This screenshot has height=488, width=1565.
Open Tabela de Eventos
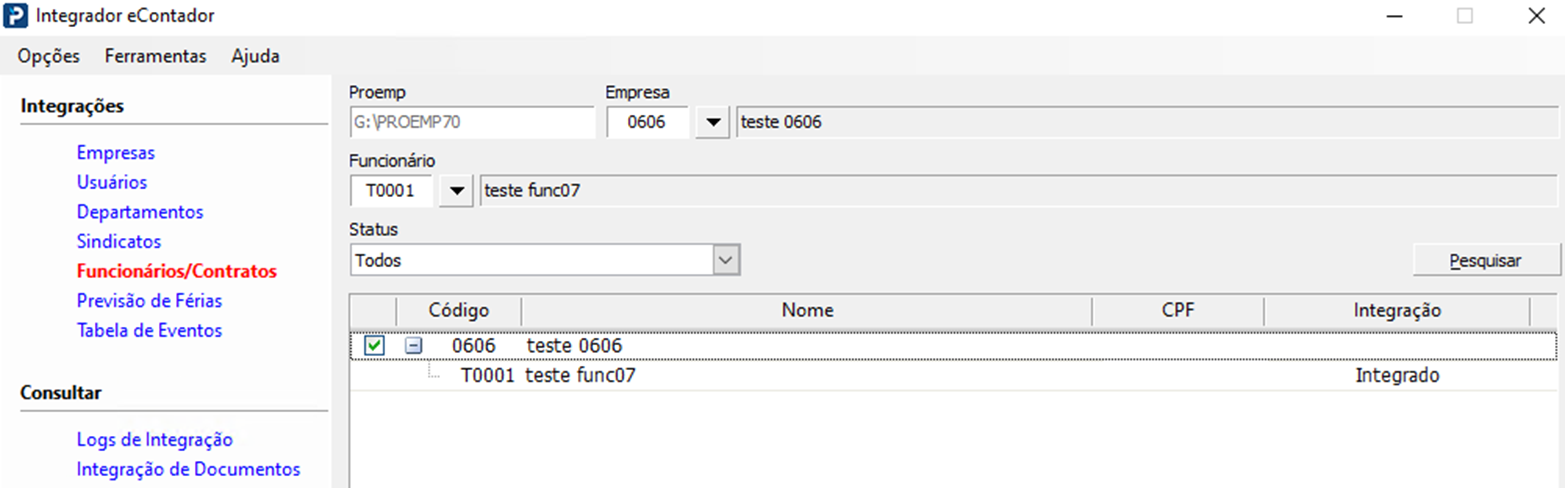(x=149, y=330)
